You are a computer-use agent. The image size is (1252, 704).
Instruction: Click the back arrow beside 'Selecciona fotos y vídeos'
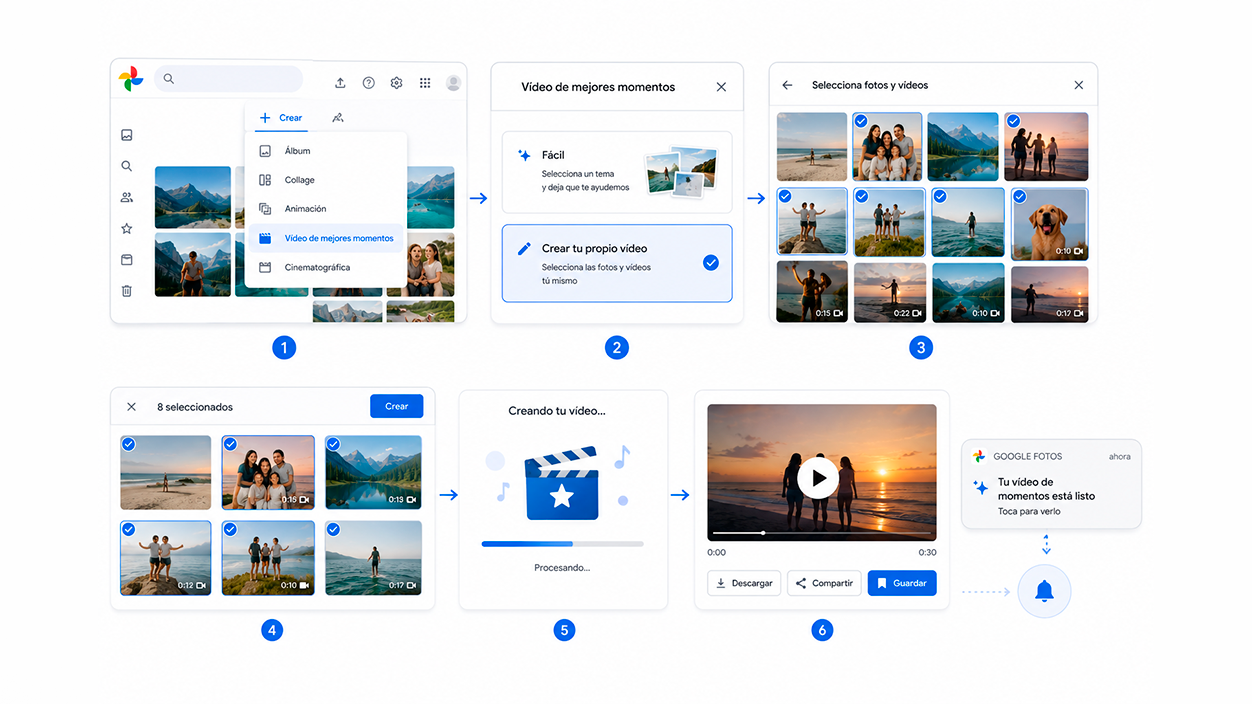pos(787,85)
